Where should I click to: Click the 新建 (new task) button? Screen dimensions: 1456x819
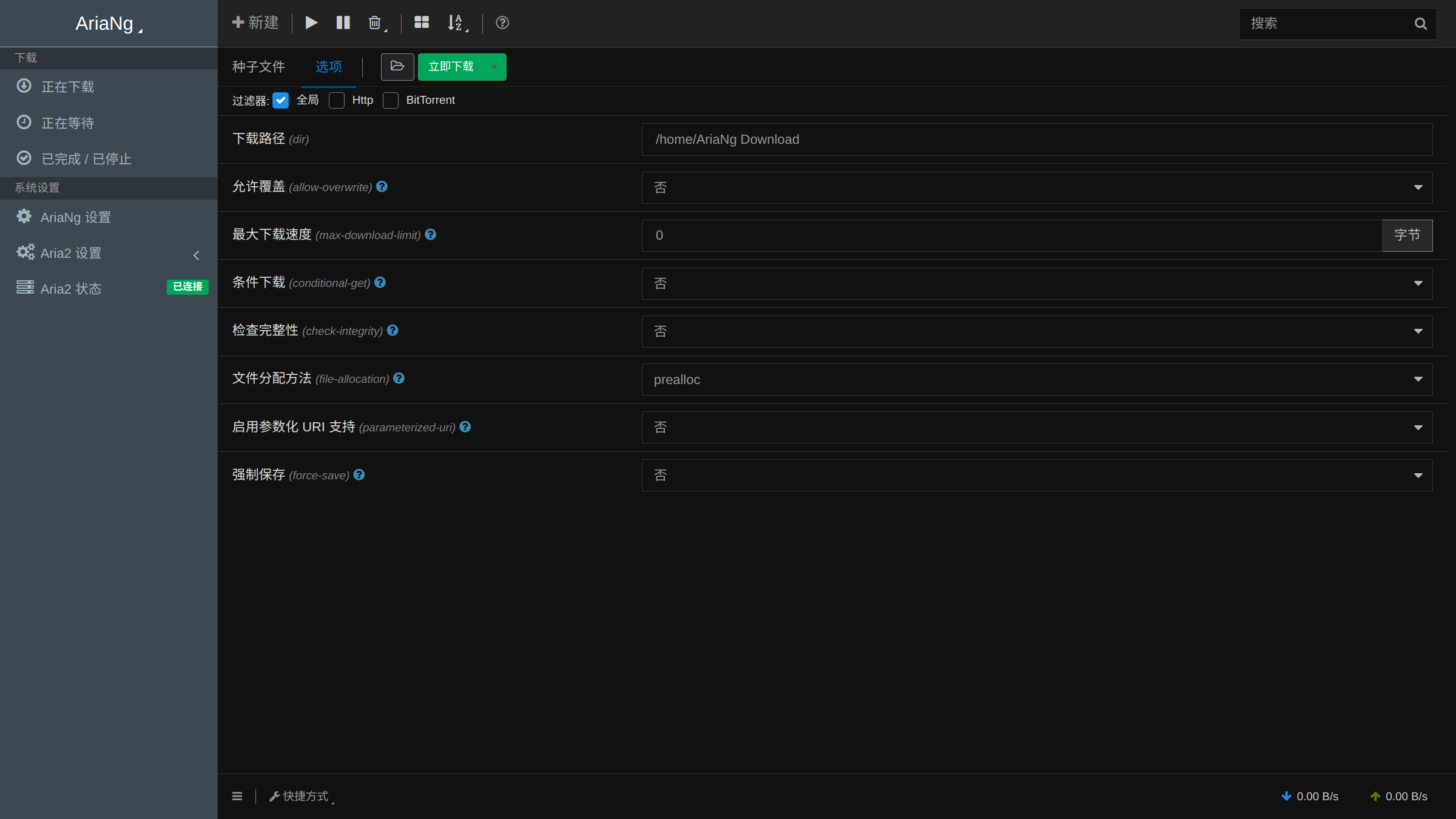pos(255,23)
